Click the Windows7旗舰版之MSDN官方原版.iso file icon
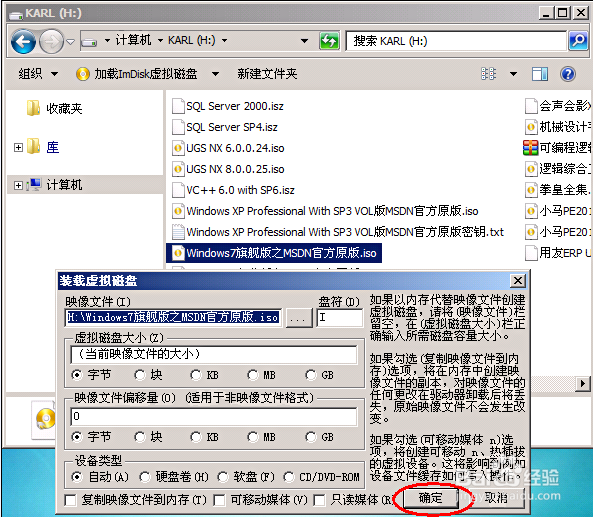 point(178,253)
